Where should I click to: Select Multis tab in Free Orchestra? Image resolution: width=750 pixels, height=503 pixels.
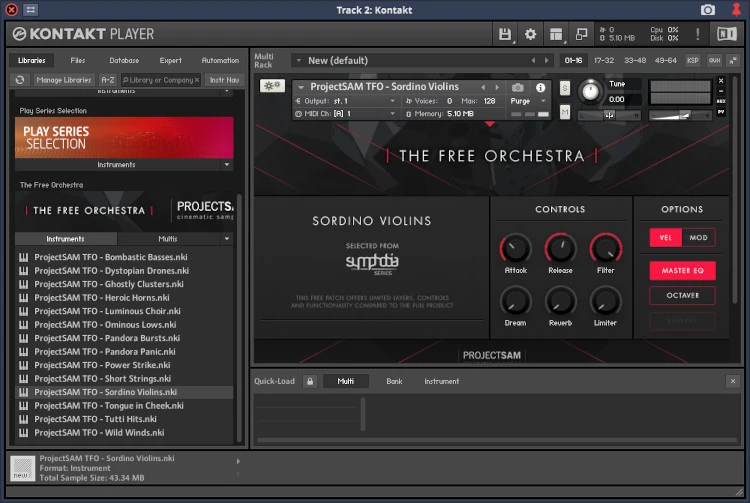click(167, 239)
